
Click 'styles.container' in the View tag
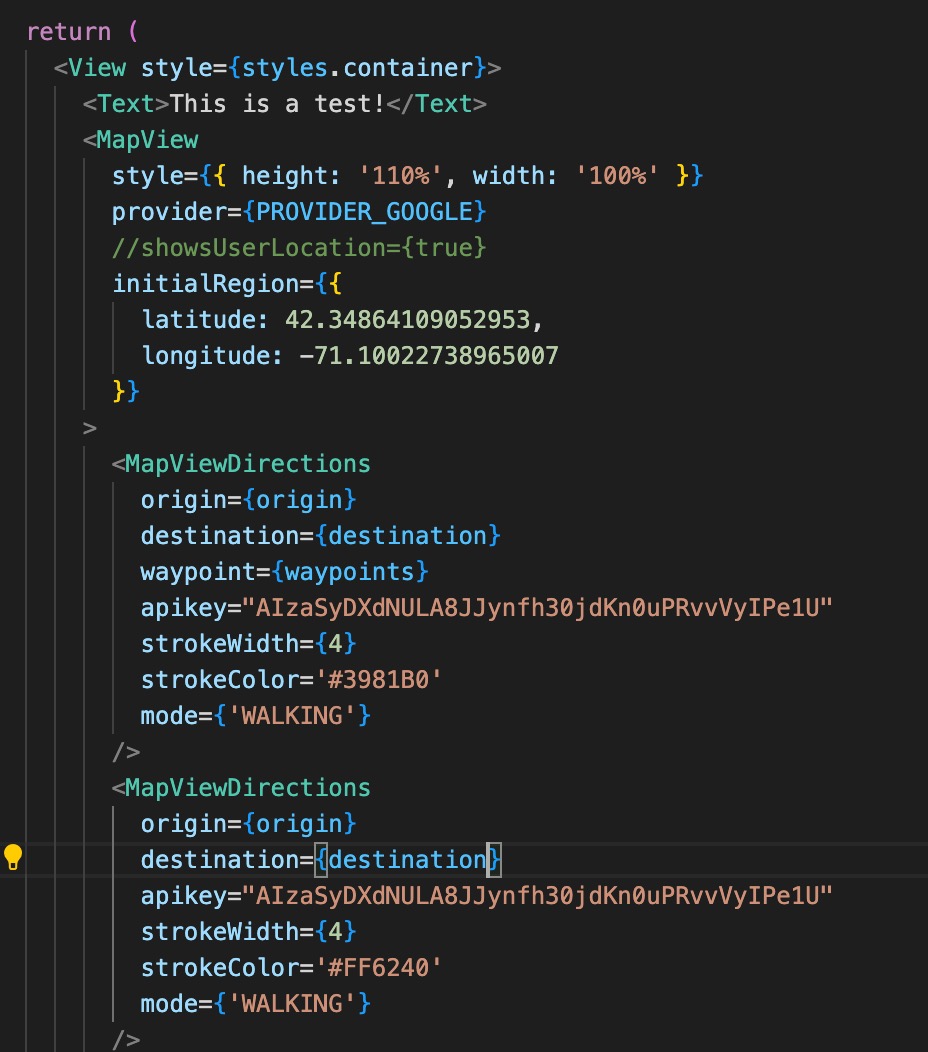point(358,68)
